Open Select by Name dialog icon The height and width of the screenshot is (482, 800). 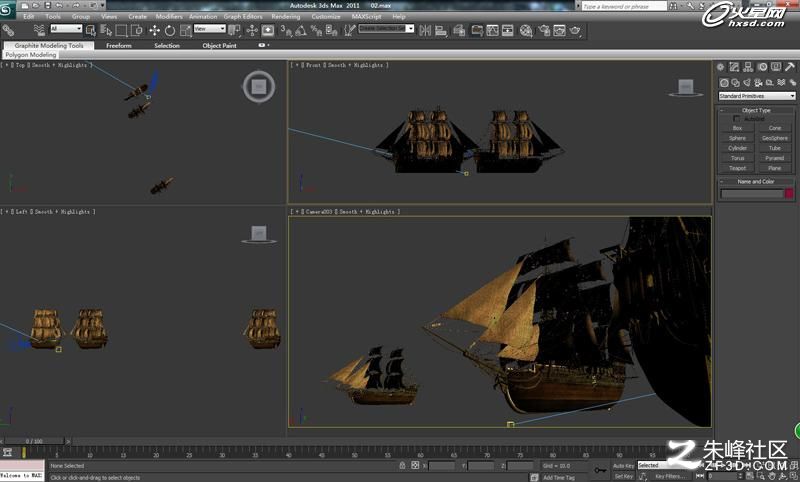(x=106, y=31)
